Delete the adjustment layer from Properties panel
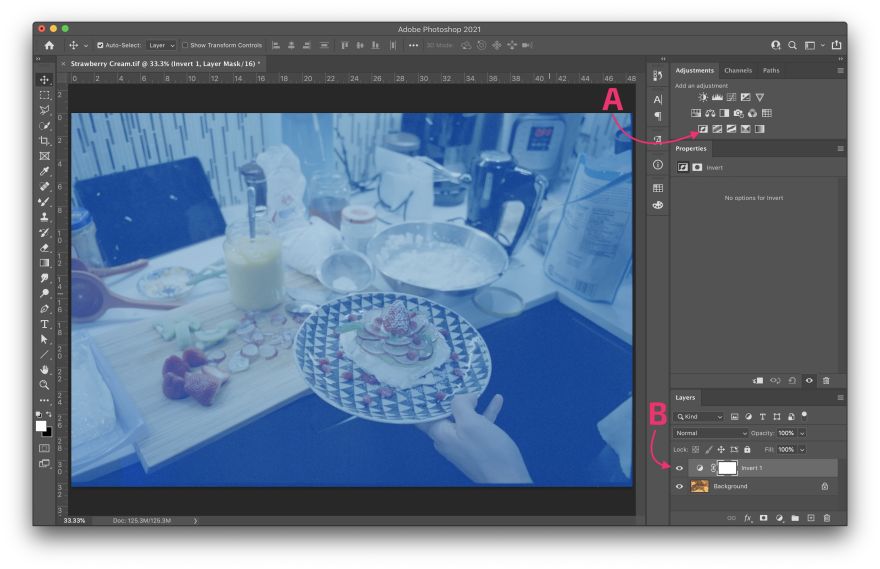This screenshot has width=880, height=569. [x=826, y=380]
